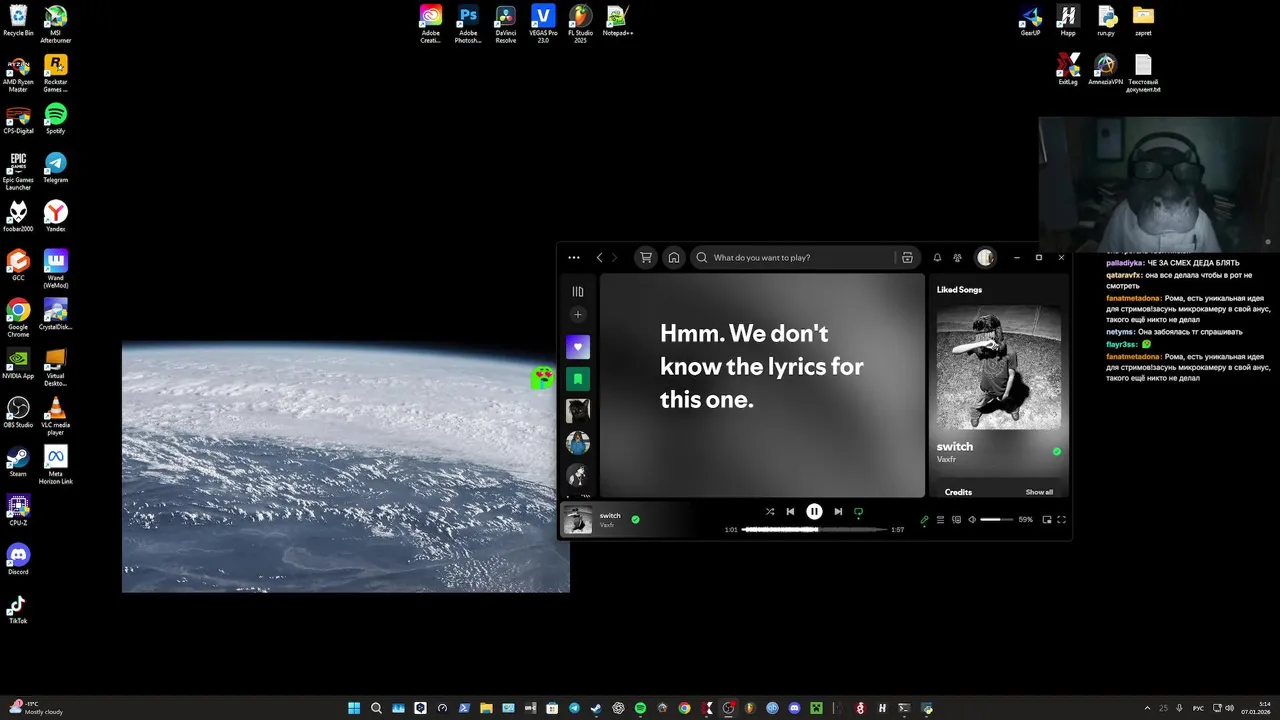Toggle the lyrics microphone button
The width and height of the screenshot is (1280, 720).
(x=924, y=520)
